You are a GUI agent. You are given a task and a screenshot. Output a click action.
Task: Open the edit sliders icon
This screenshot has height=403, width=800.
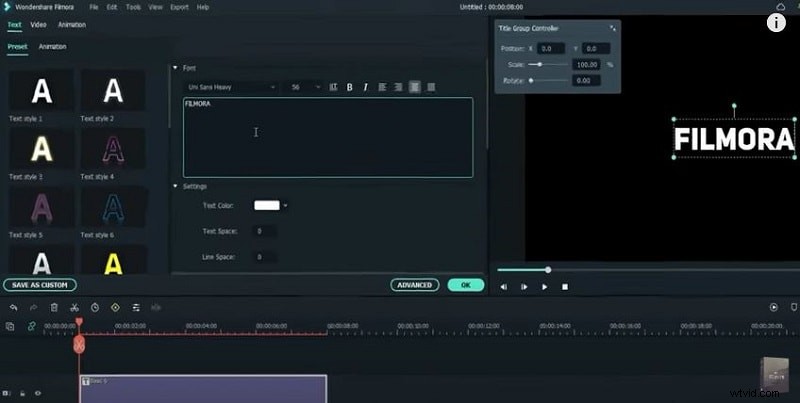coord(136,308)
